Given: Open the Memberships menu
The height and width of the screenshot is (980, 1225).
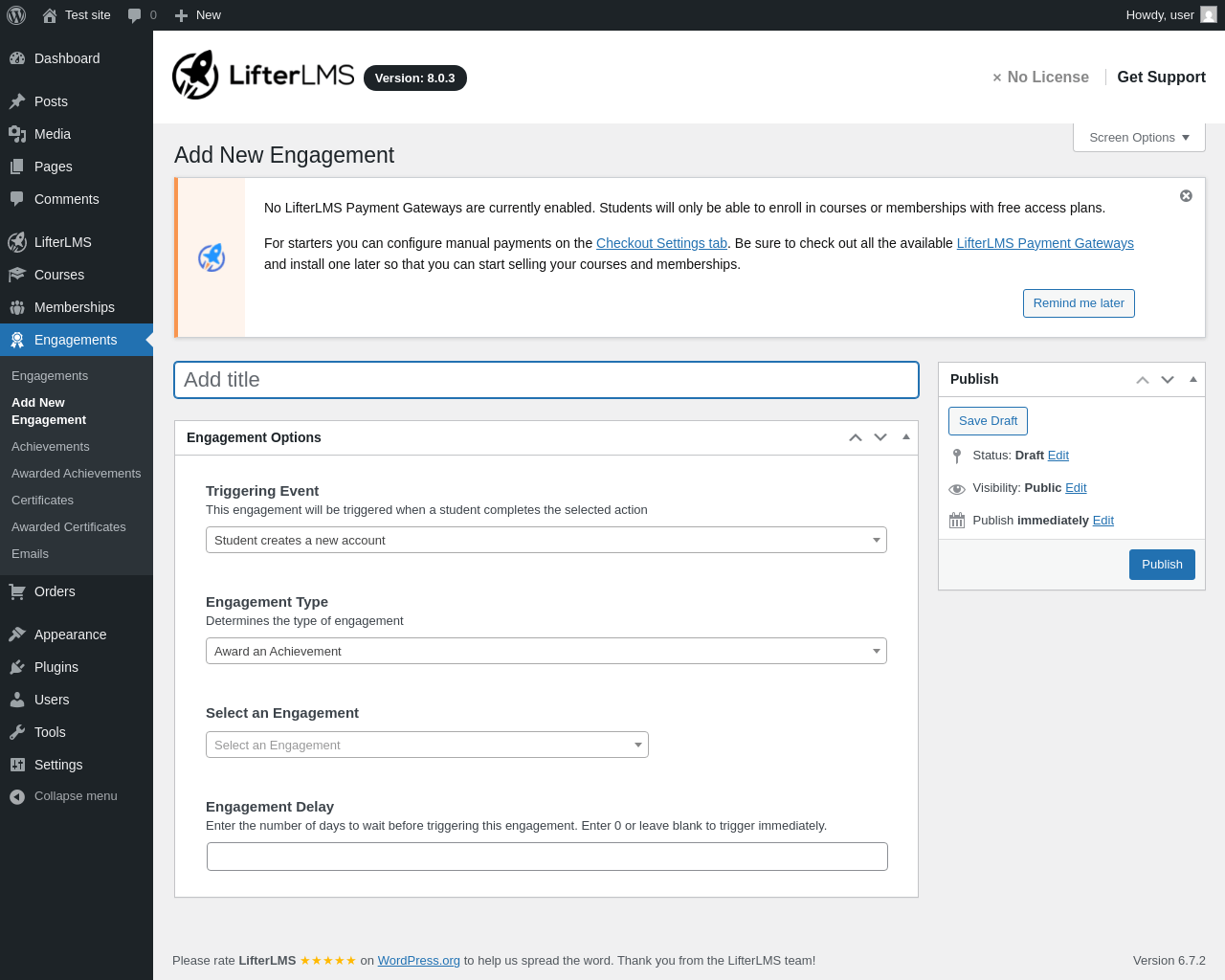Looking at the screenshot, I should pyautogui.click(x=74, y=307).
